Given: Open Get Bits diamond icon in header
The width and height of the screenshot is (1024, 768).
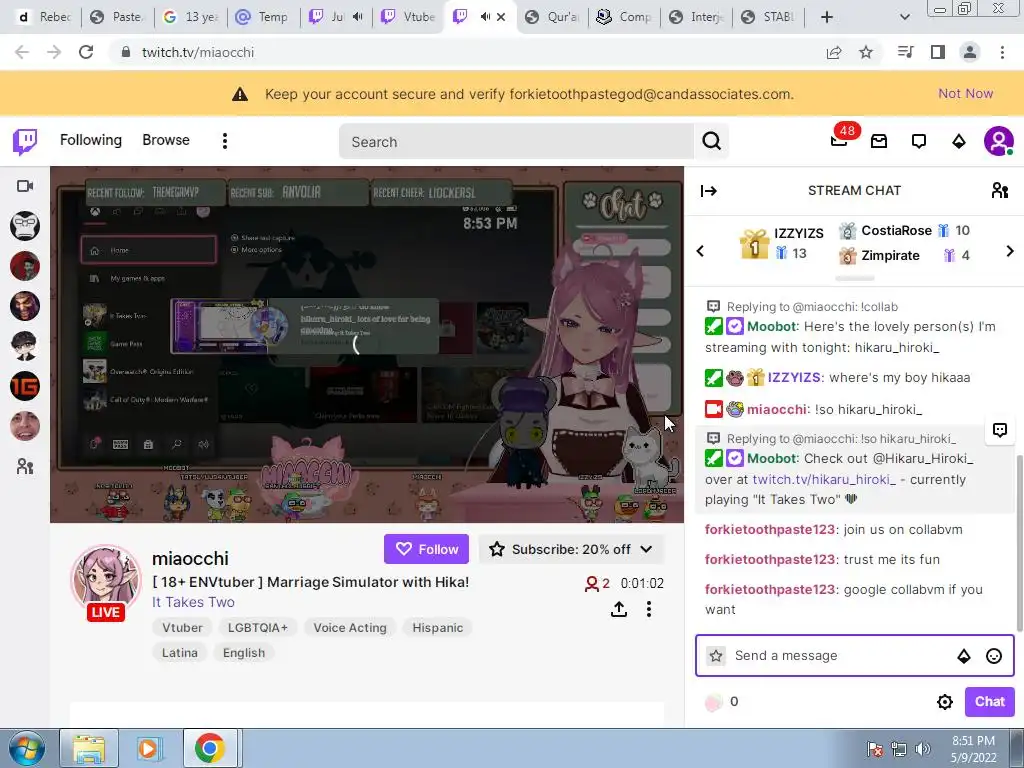Looking at the screenshot, I should point(959,141).
